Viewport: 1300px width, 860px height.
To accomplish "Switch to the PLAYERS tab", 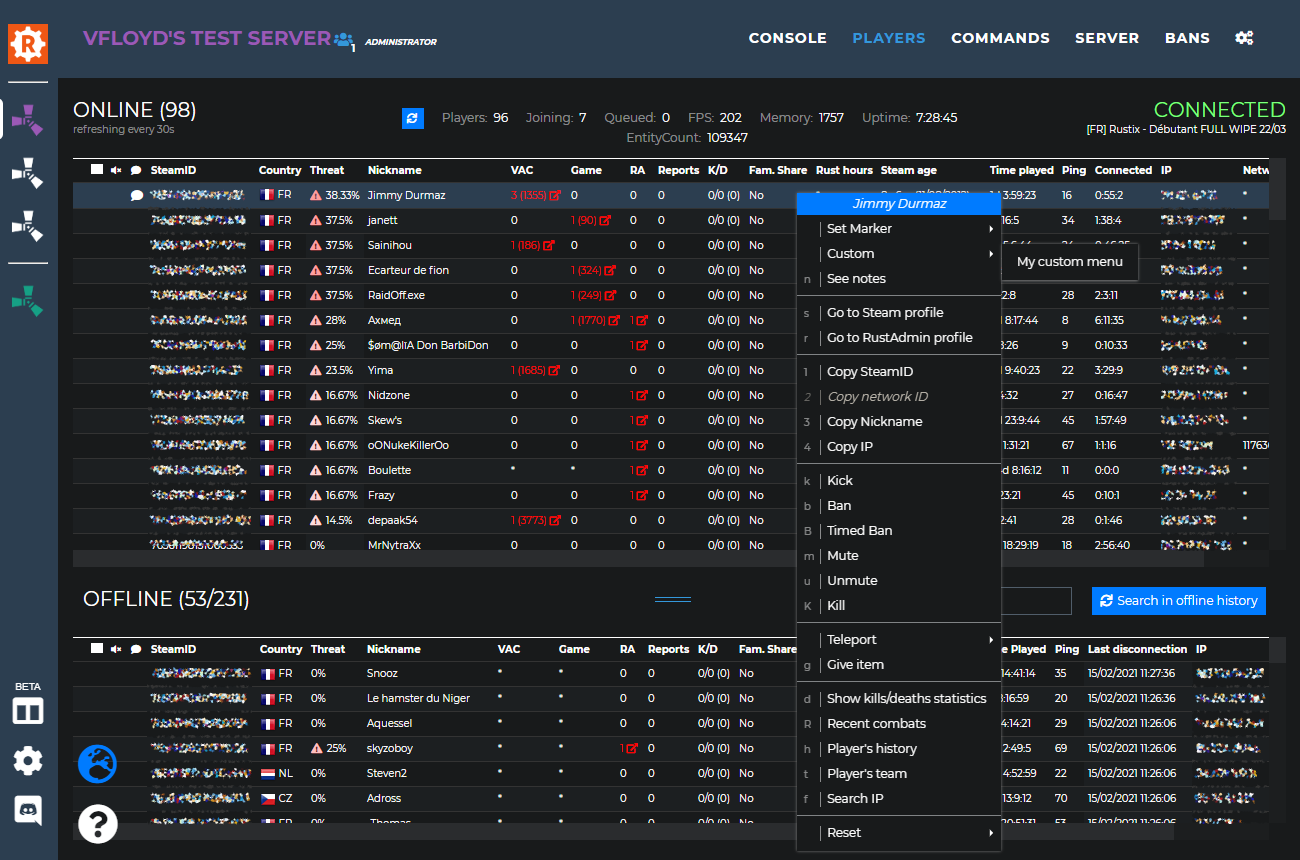I will pos(889,38).
